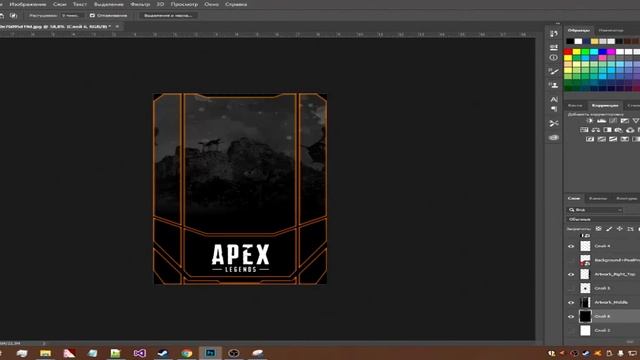The height and width of the screenshot is (360, 640).
Task: Open the Коррекция tab
Action: [605, 105]
